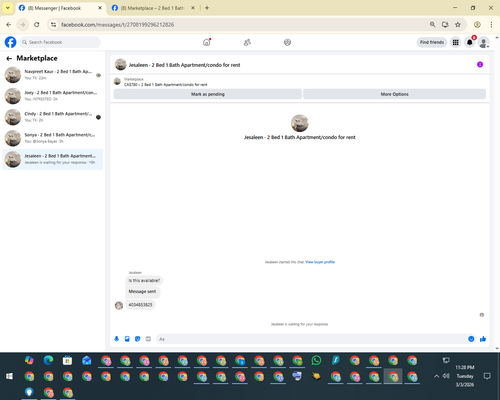
Task: Open the emoji picker in message box
Action: point(471,339)
